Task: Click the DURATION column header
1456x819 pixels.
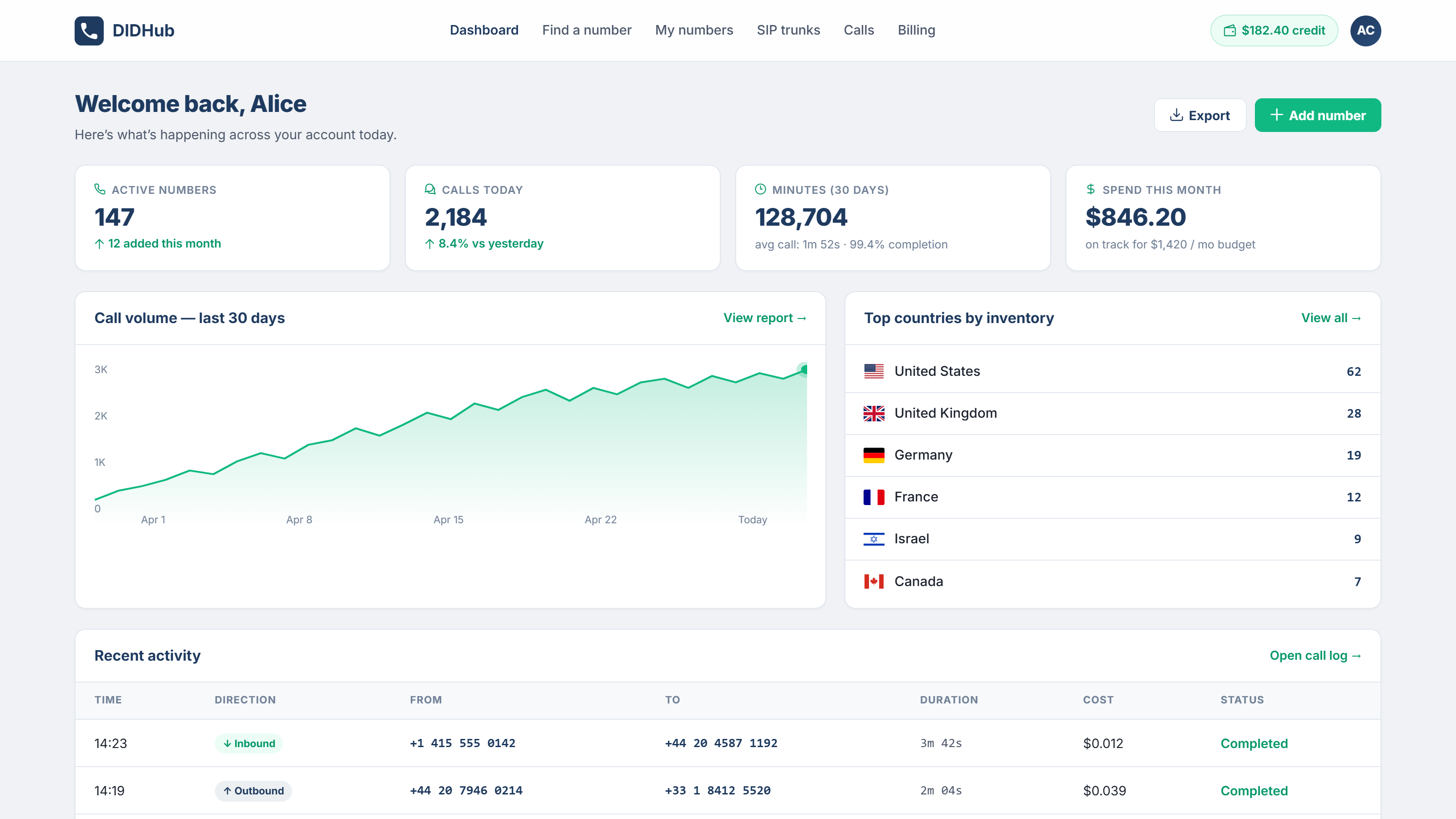Action: (948, 700)
